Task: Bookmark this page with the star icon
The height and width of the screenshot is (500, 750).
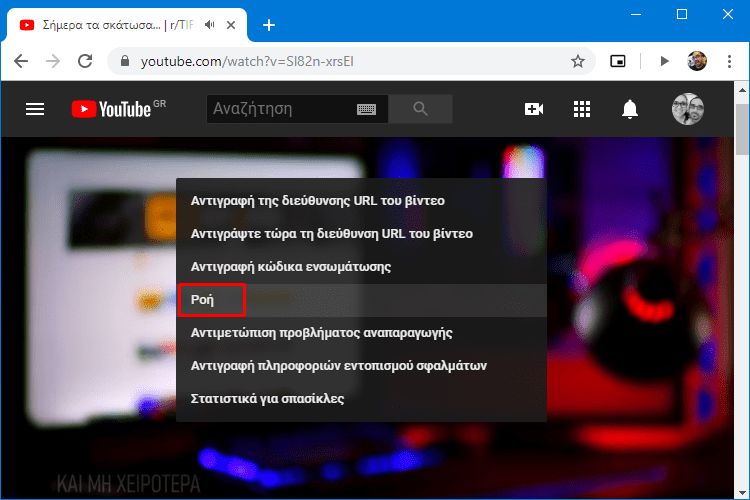Action: click(578, 61)
